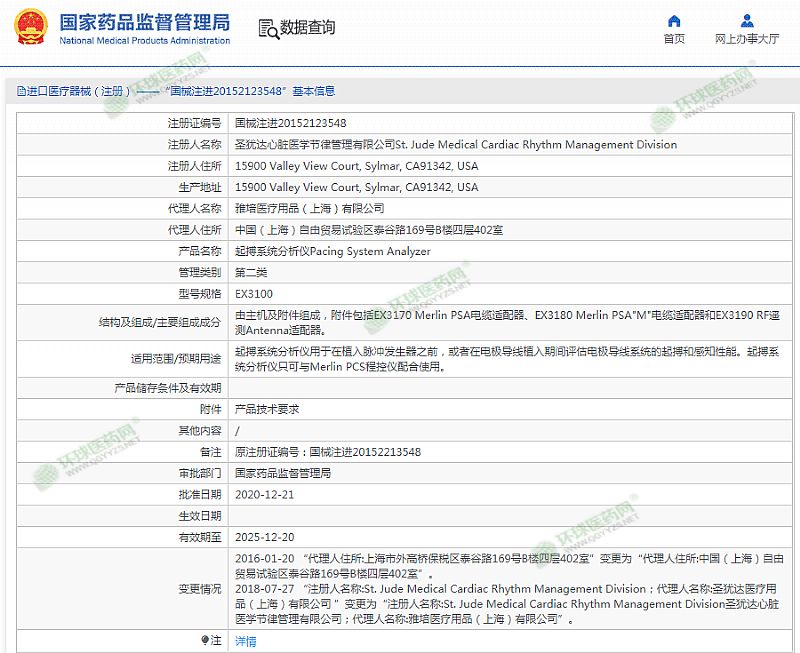Click the document icon beside 进口医疗器械
The height and width of the screenshot is (653, 800).
pos(19,91)
